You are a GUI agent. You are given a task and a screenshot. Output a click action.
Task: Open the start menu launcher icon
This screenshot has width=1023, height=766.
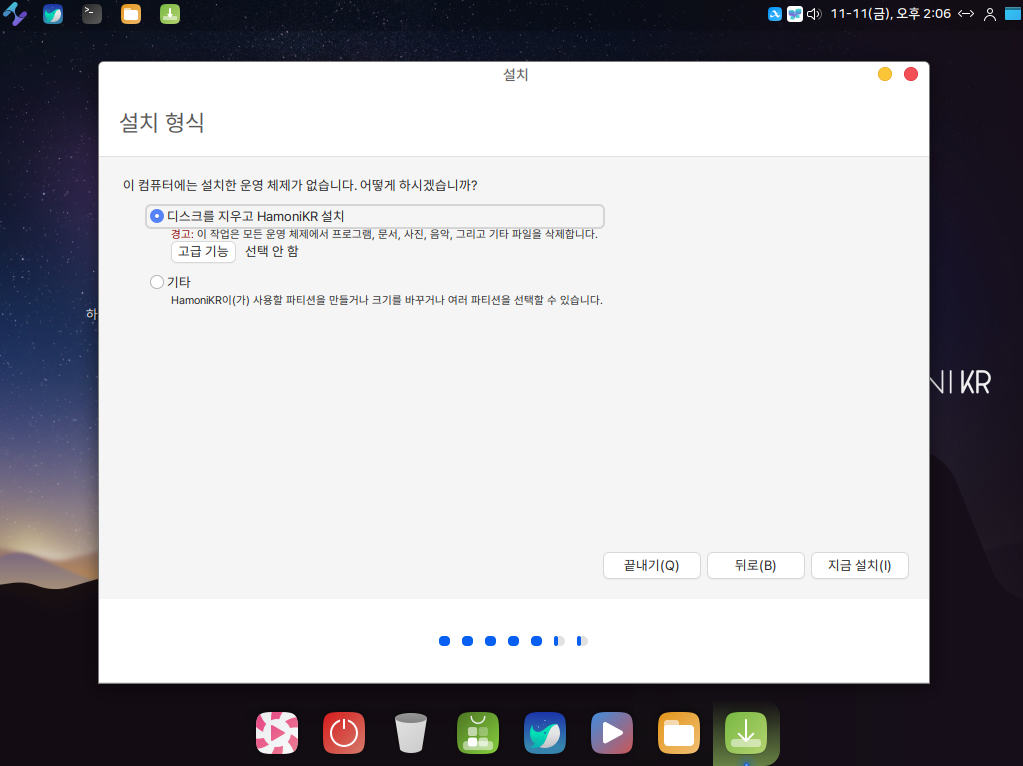tap(15, 14)
